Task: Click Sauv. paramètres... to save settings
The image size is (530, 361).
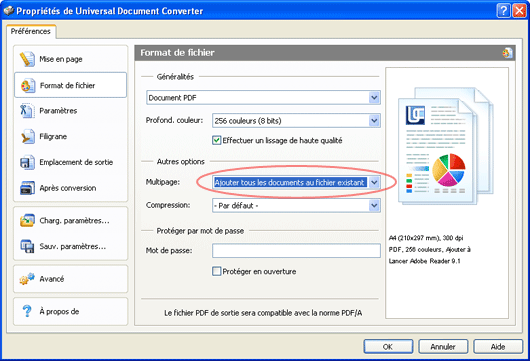Action: tap(70, 246)
